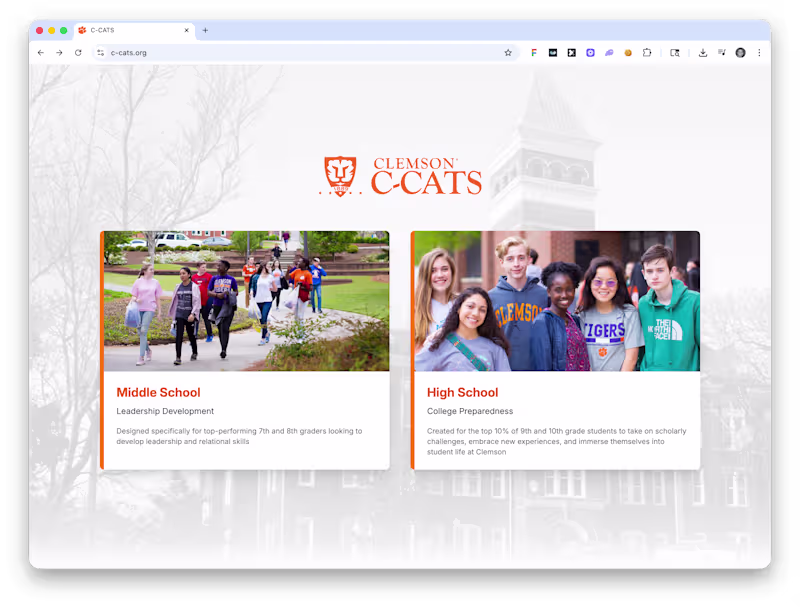
Task: Click the reading list icon beside the profile avatar
Action: (721, 53)
